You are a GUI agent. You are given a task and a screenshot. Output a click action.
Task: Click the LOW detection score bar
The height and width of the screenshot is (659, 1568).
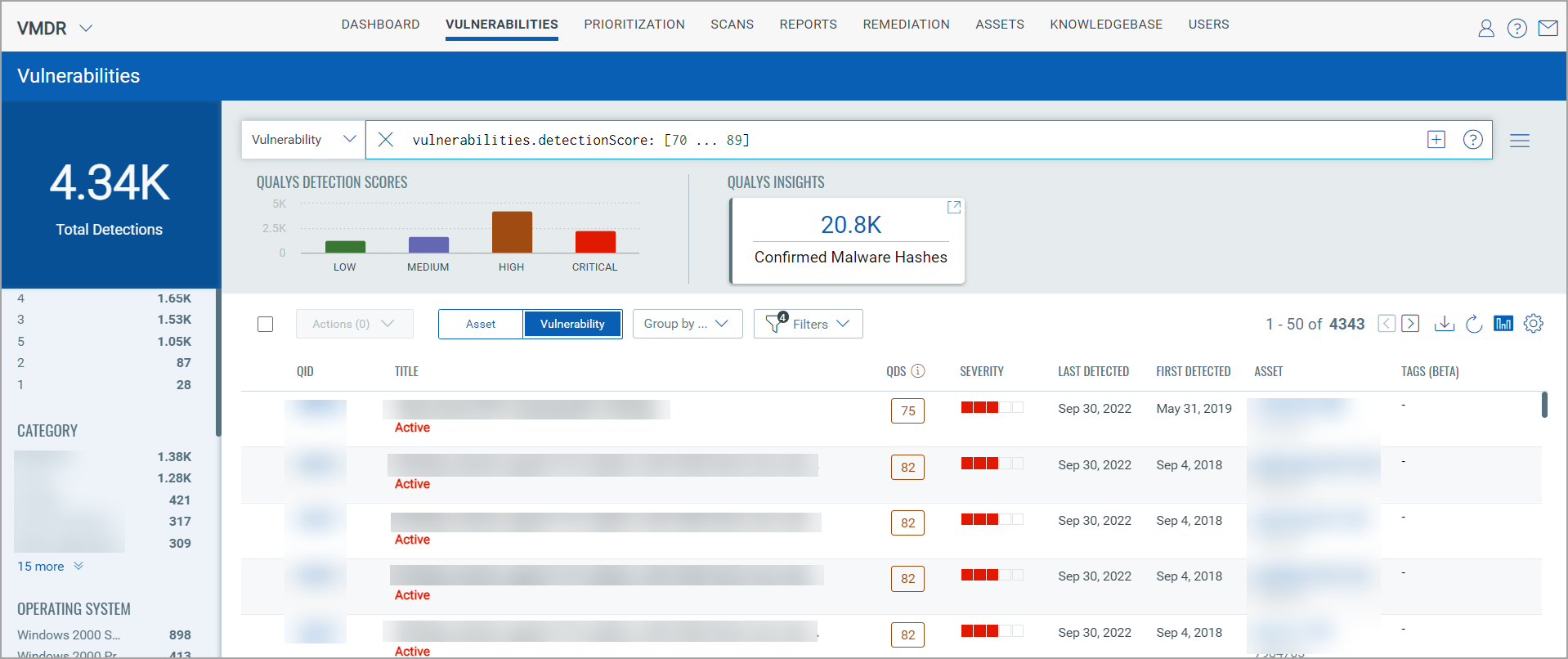click(x=345, y=247)
